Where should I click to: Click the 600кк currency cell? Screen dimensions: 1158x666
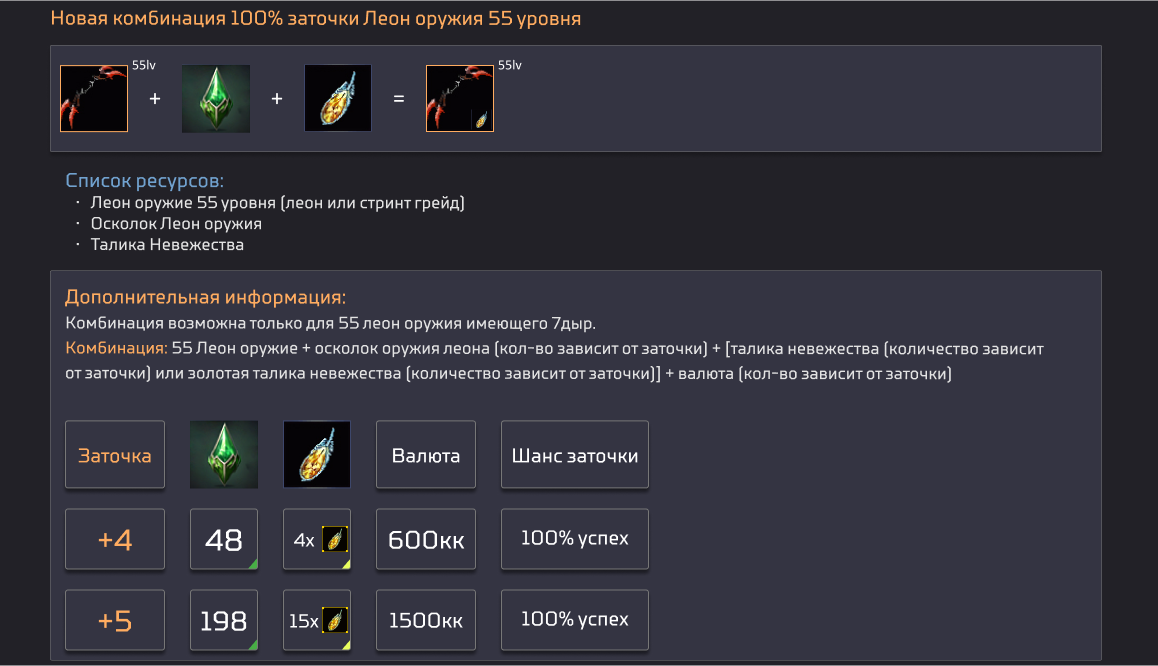(x=426, y=540)
